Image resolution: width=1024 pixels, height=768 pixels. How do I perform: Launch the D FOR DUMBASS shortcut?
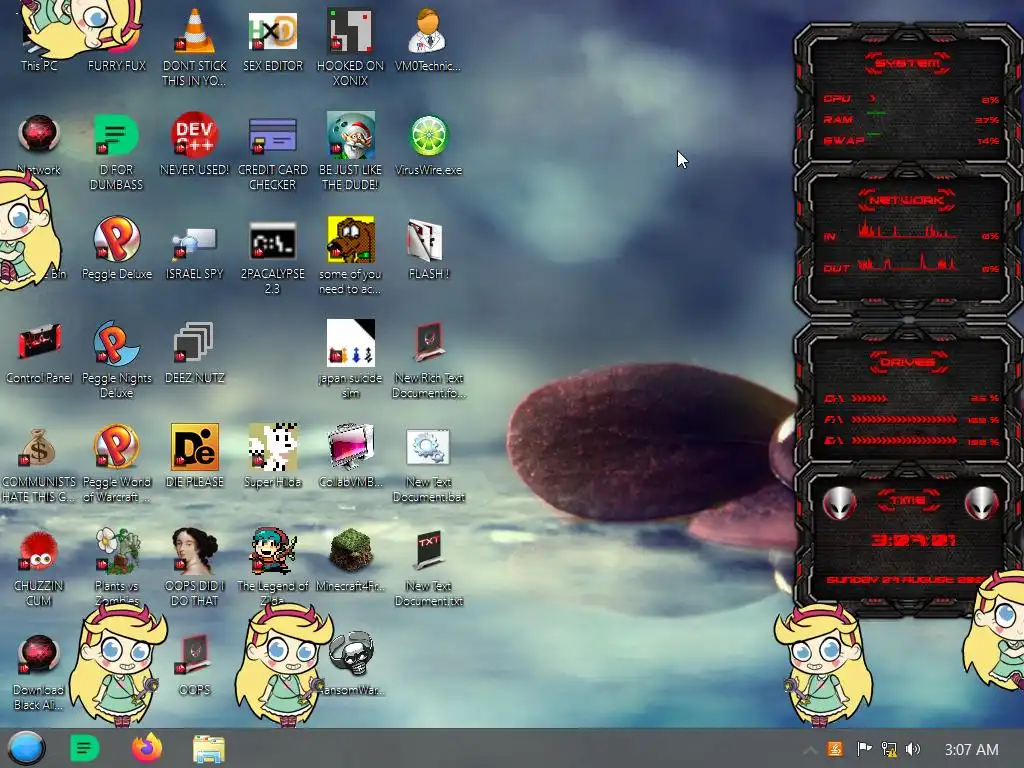[116, 135]
